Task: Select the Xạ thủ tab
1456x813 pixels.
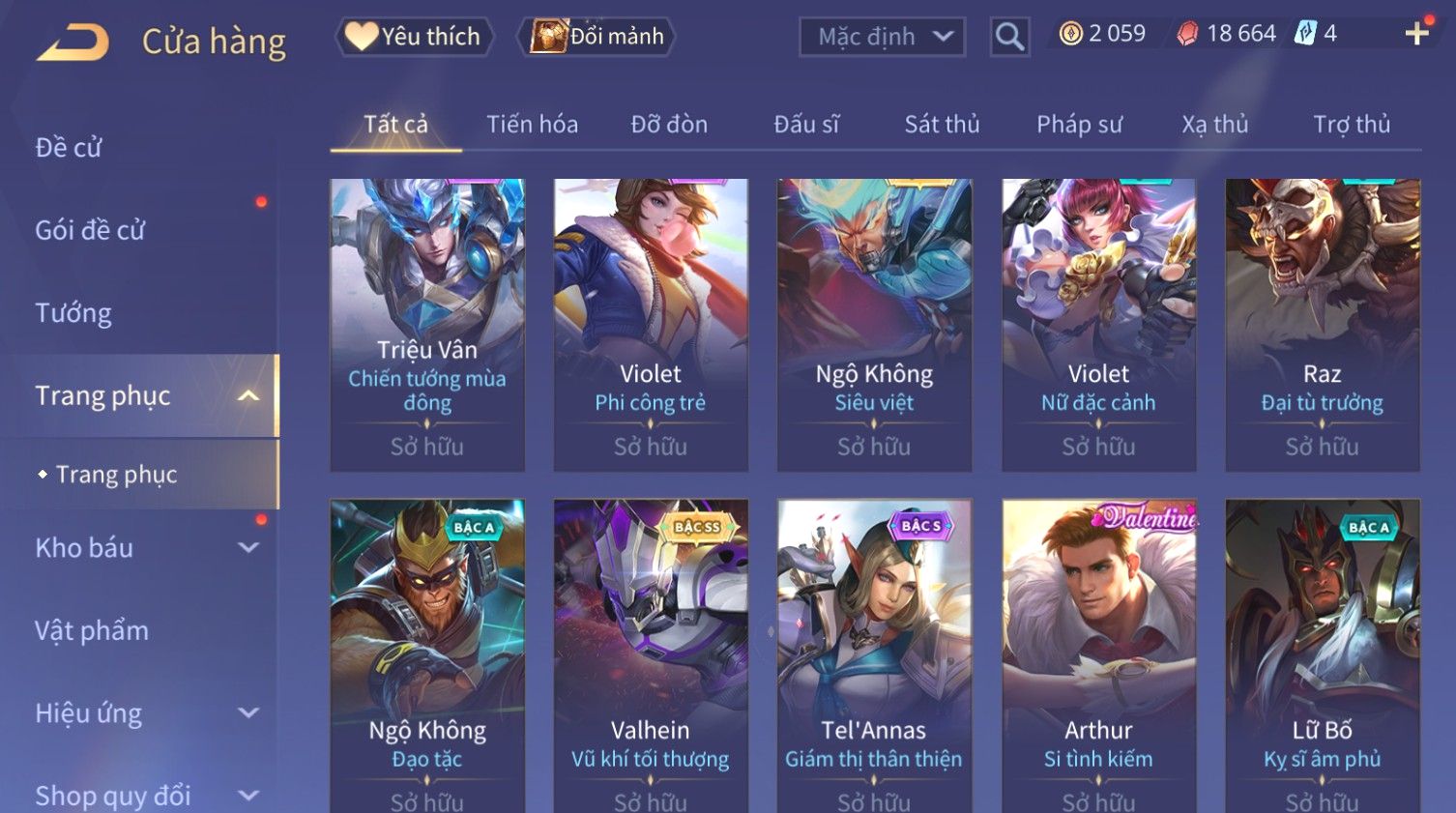Action: 1214,125
